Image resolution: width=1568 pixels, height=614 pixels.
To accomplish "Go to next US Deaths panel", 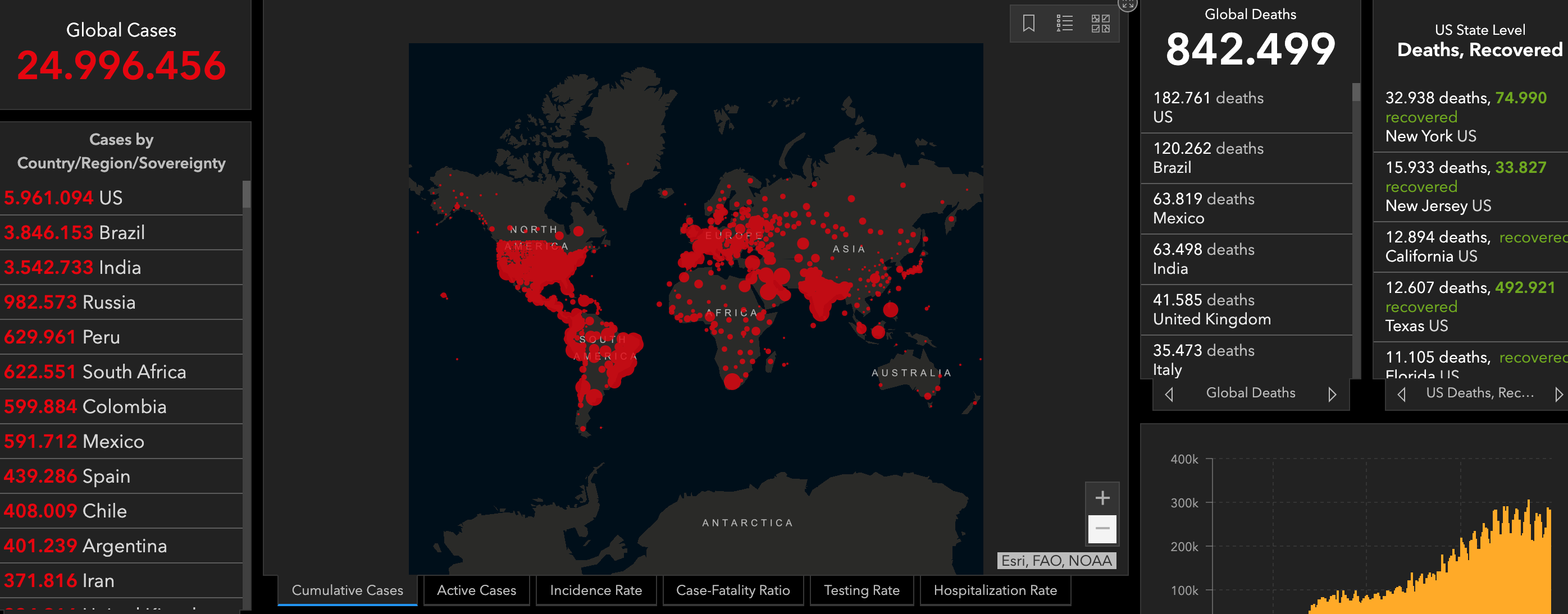I will (1558, 395).
